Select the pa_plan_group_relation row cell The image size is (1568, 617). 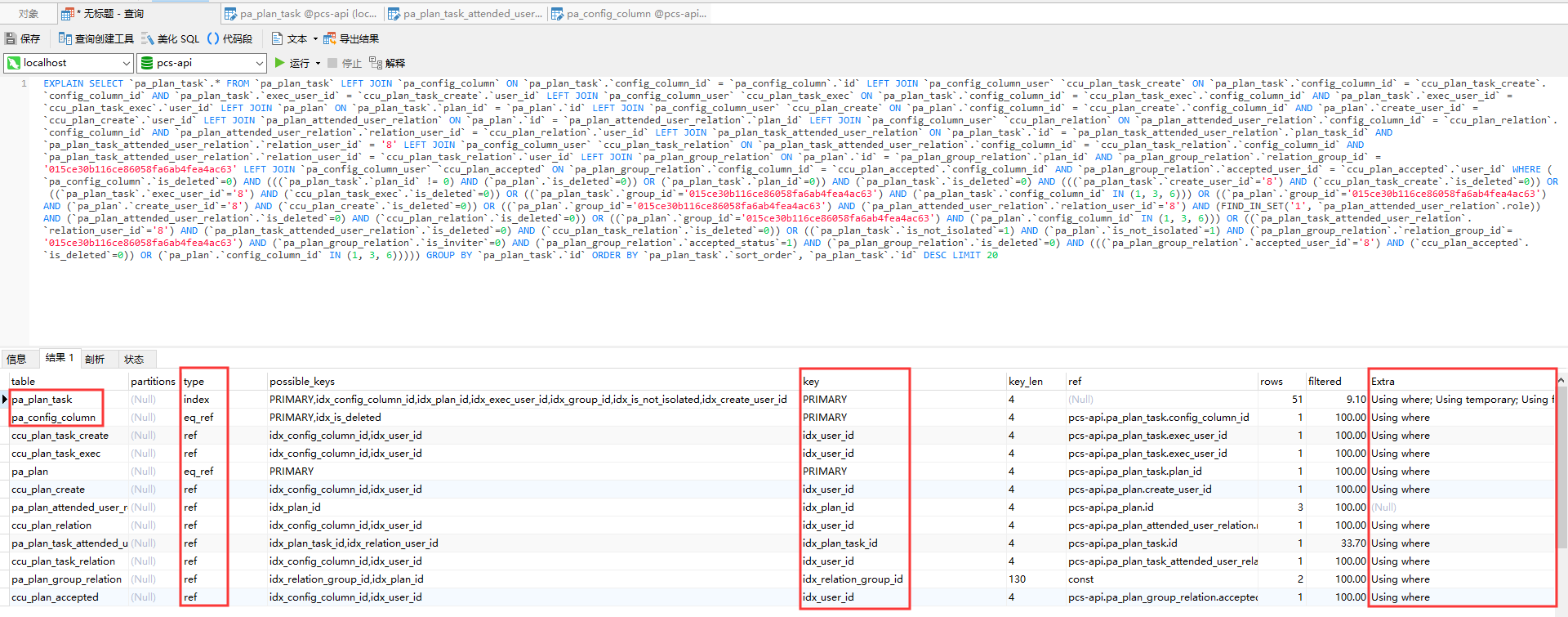pos(67,579)
